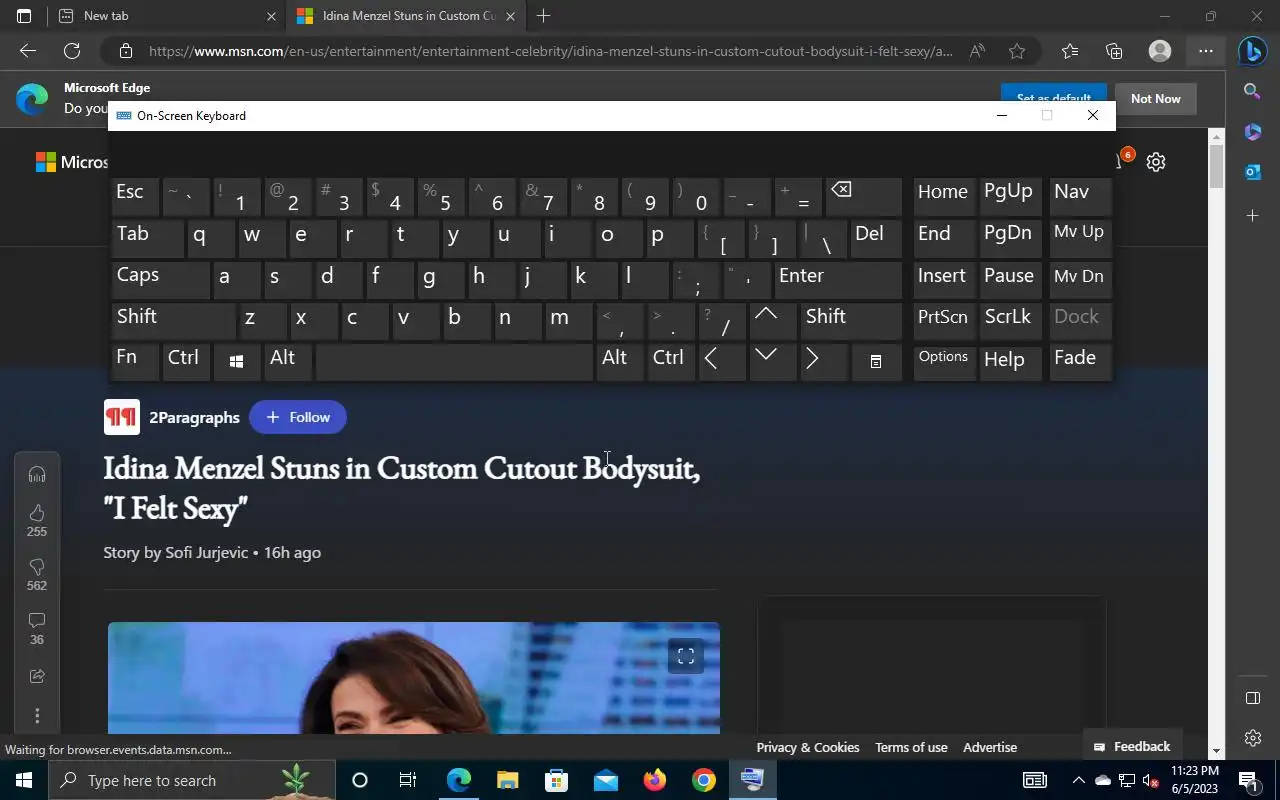
Task: Toggle the left Shift key on keyboard
Action: [x=172, y=320]
